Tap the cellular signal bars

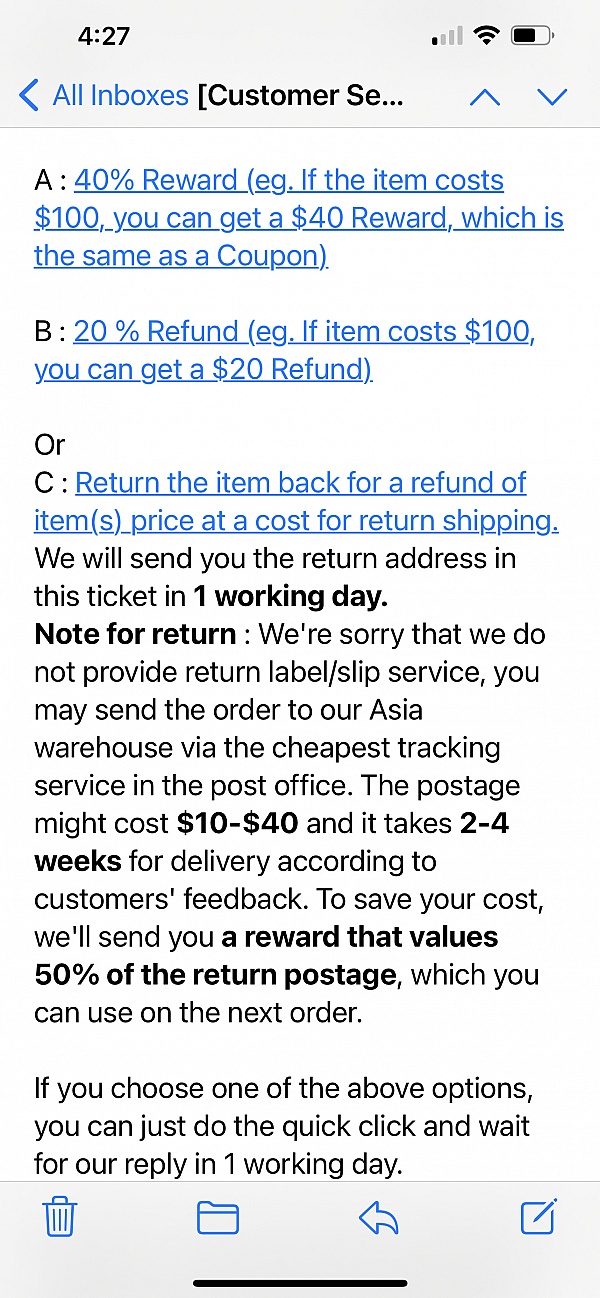click(447, 38)
